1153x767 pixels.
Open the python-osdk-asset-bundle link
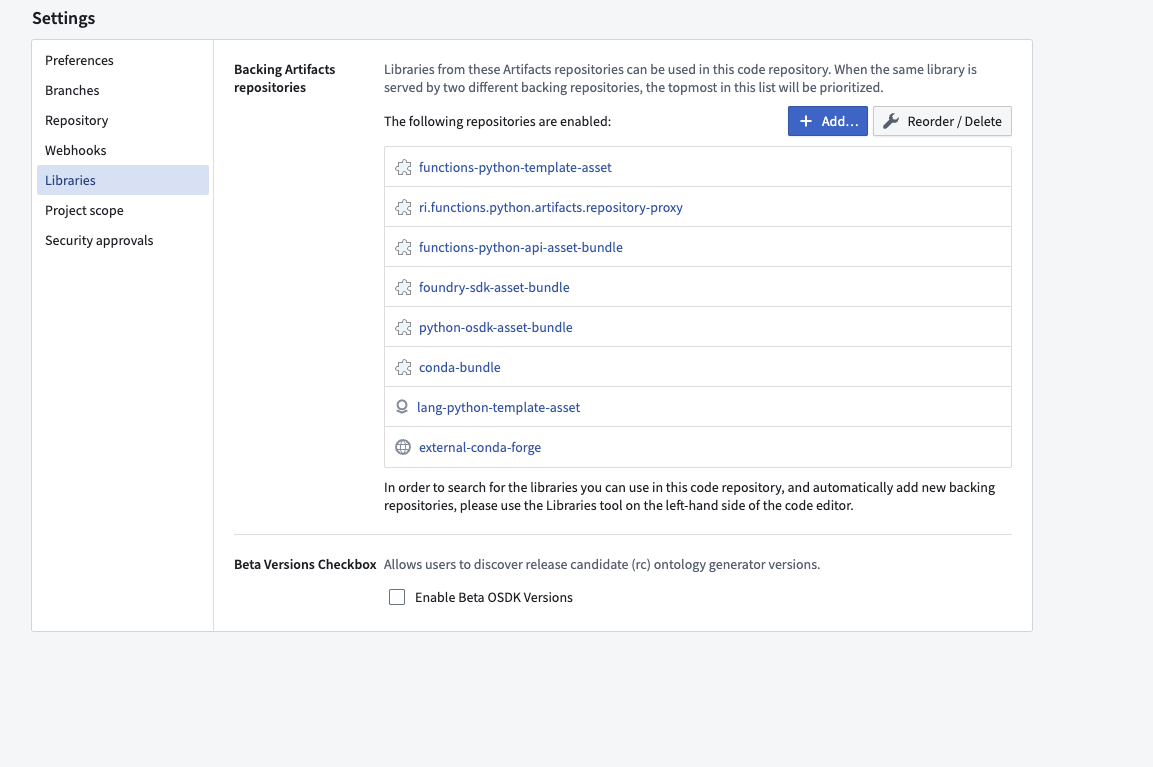(496, 327)
